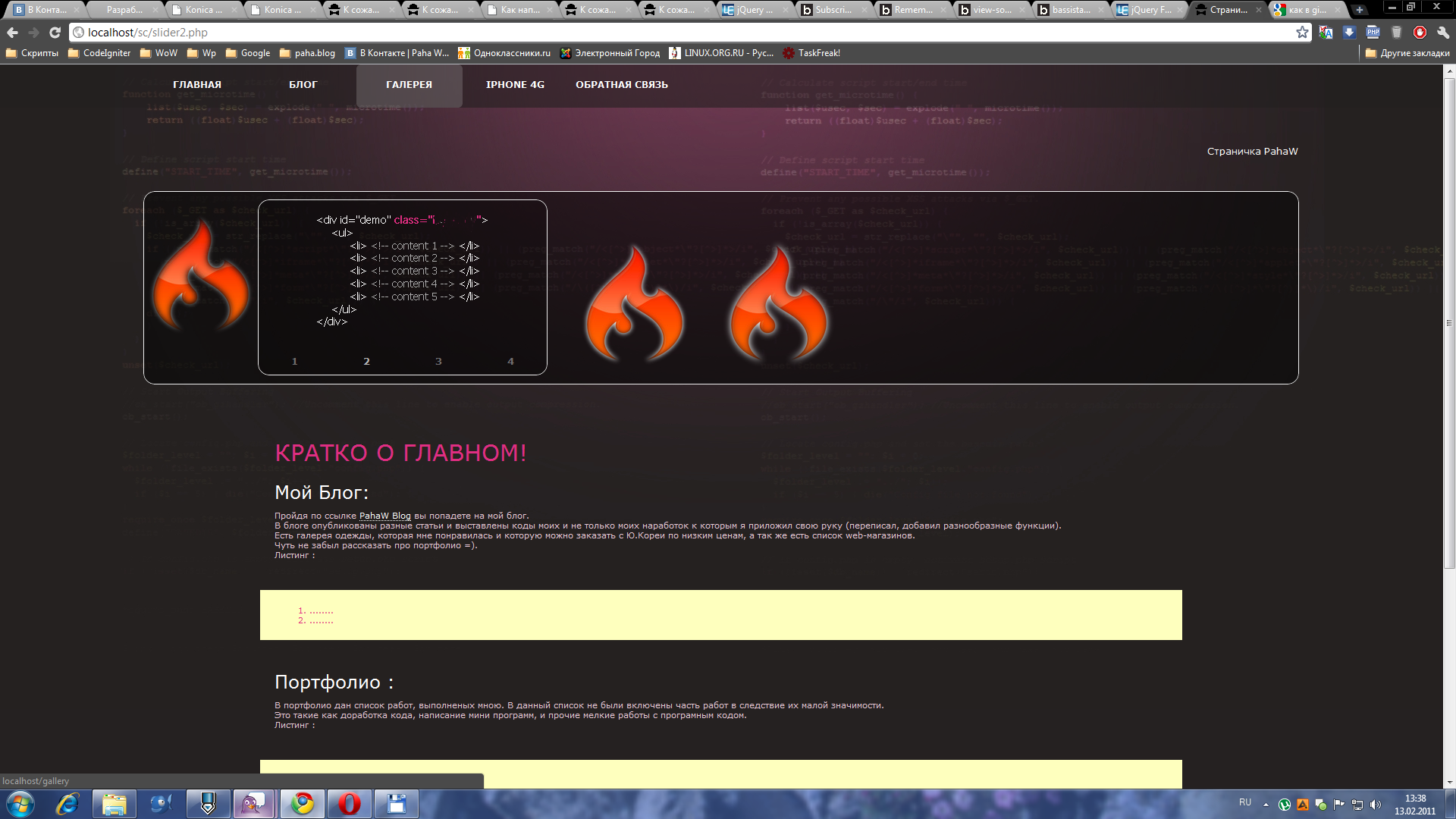Go to slider page 3
Viewport: 1456px width, 819px height.
pos(438,362)
